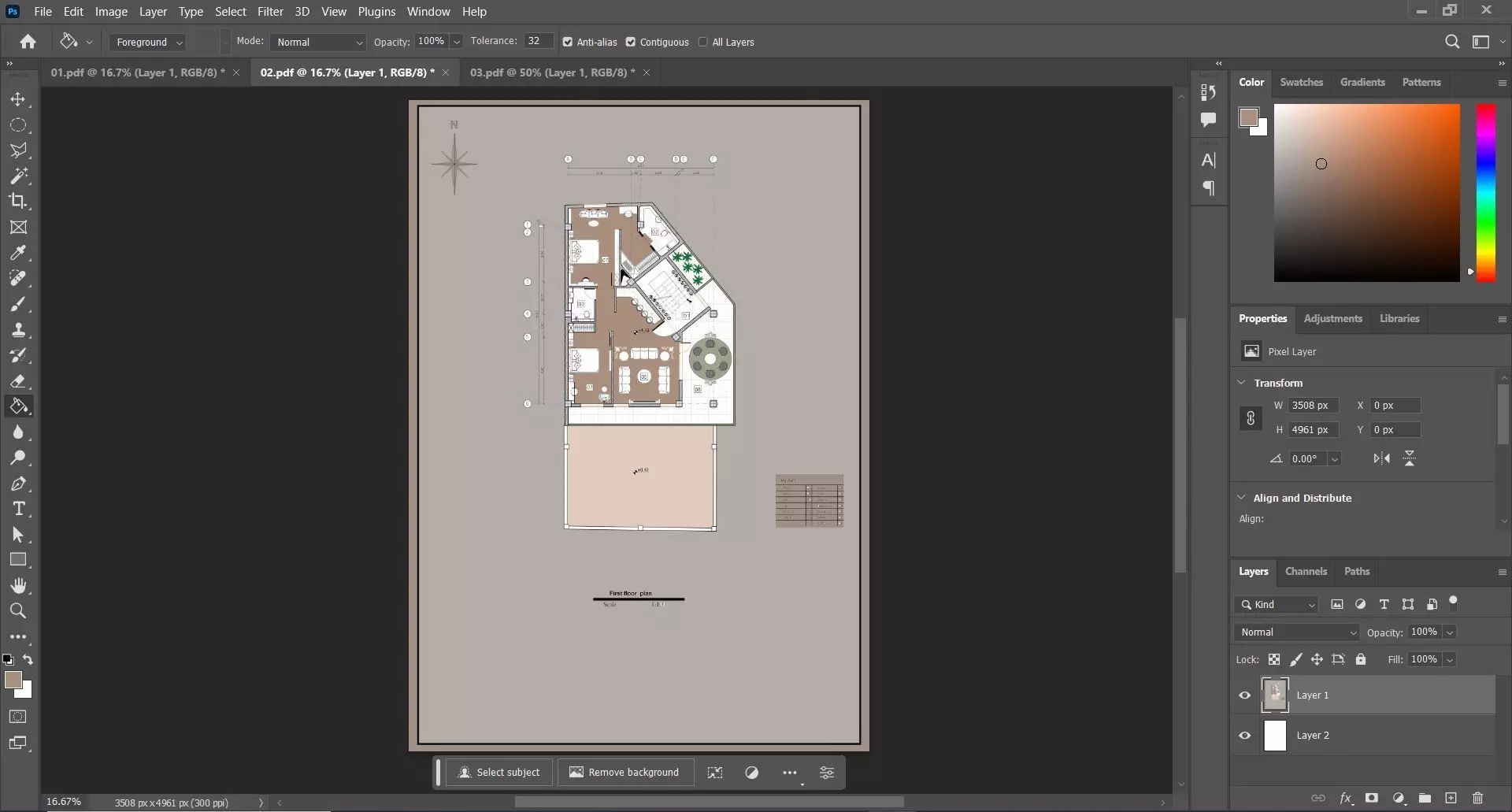Viewport: 1512px width, 812px height.
Task: Open the Kind filter dropdown
Action: tap(1277, 605)
